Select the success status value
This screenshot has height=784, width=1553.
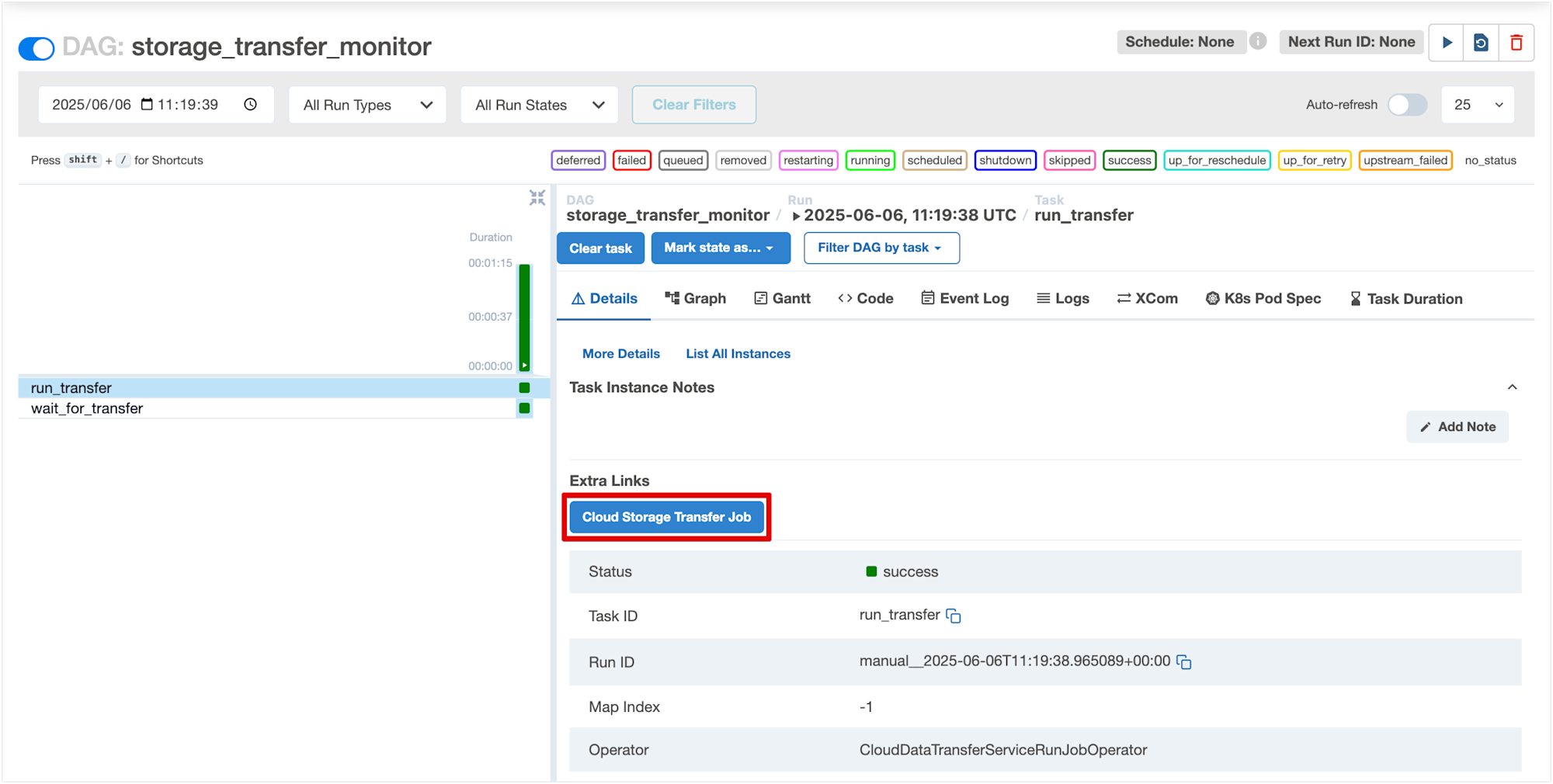(902, 572)
